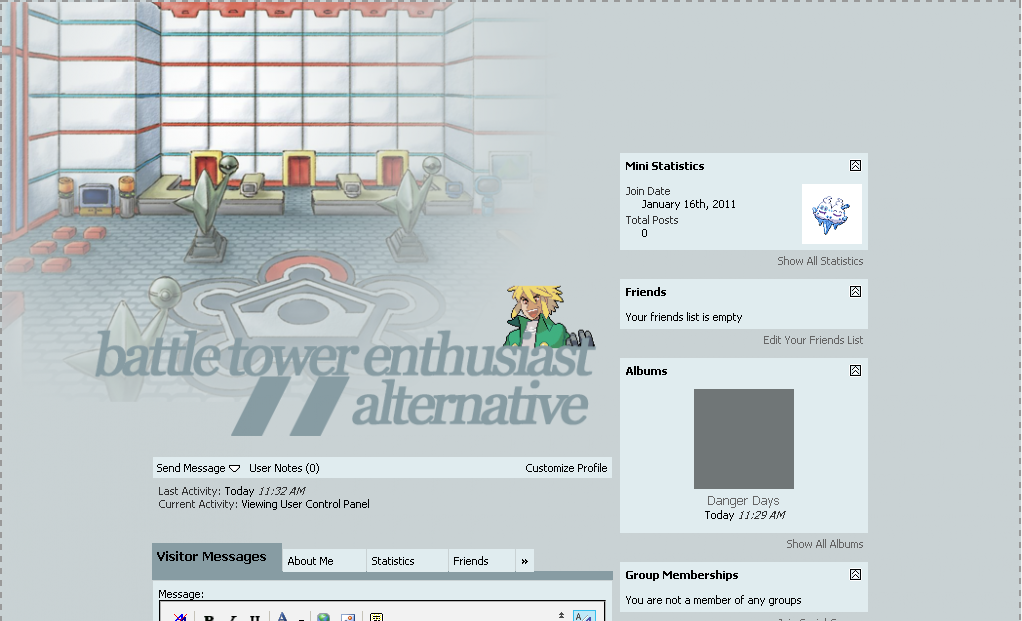Collapse the Group Memberships block

coord(855,574)
